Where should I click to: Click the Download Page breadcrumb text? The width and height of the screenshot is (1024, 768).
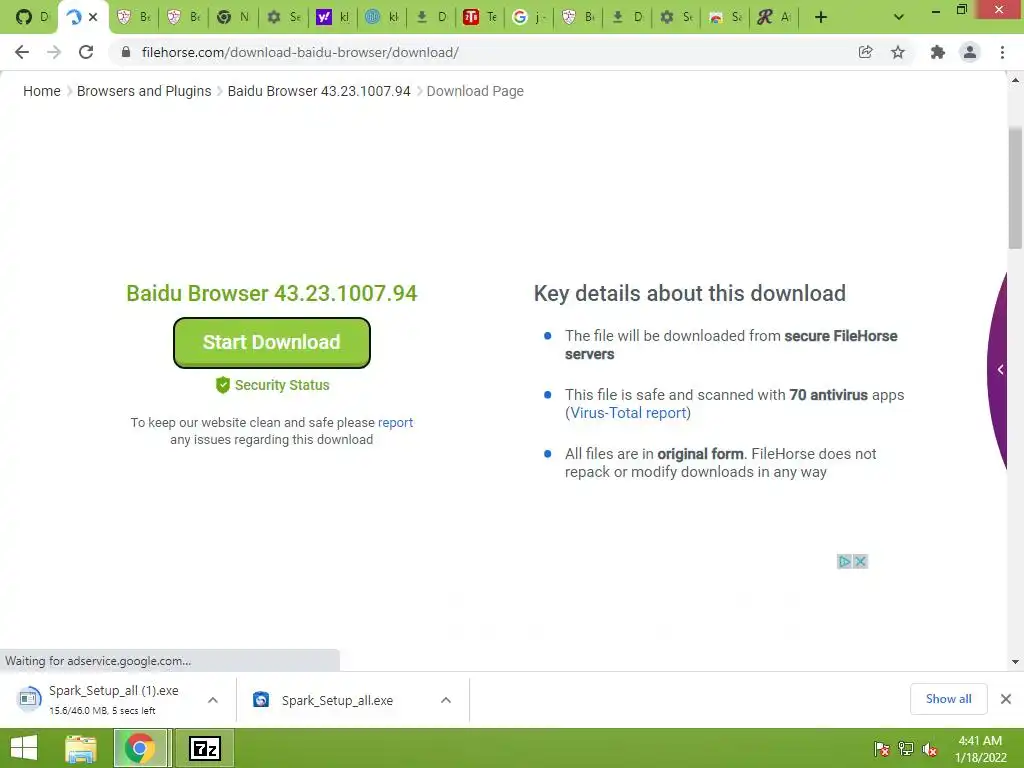click(x=475, y=91)
